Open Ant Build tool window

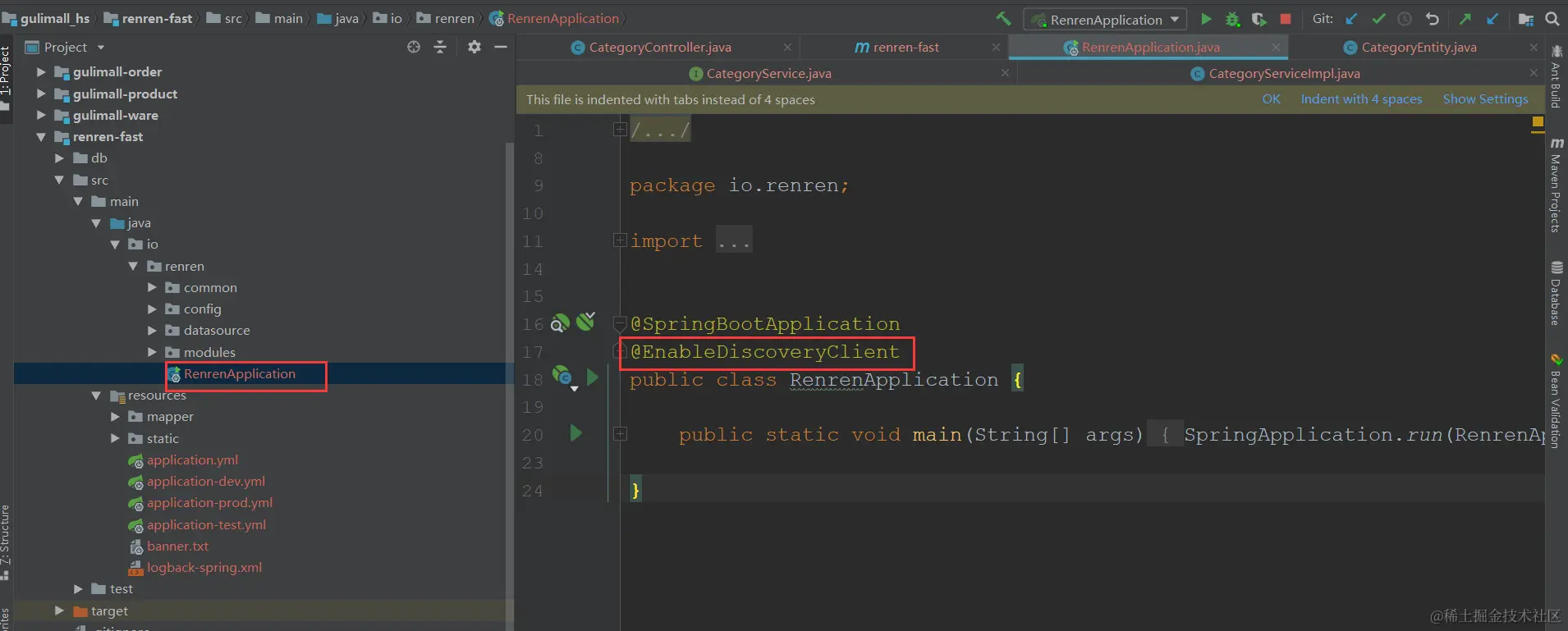pos(1557,75)
